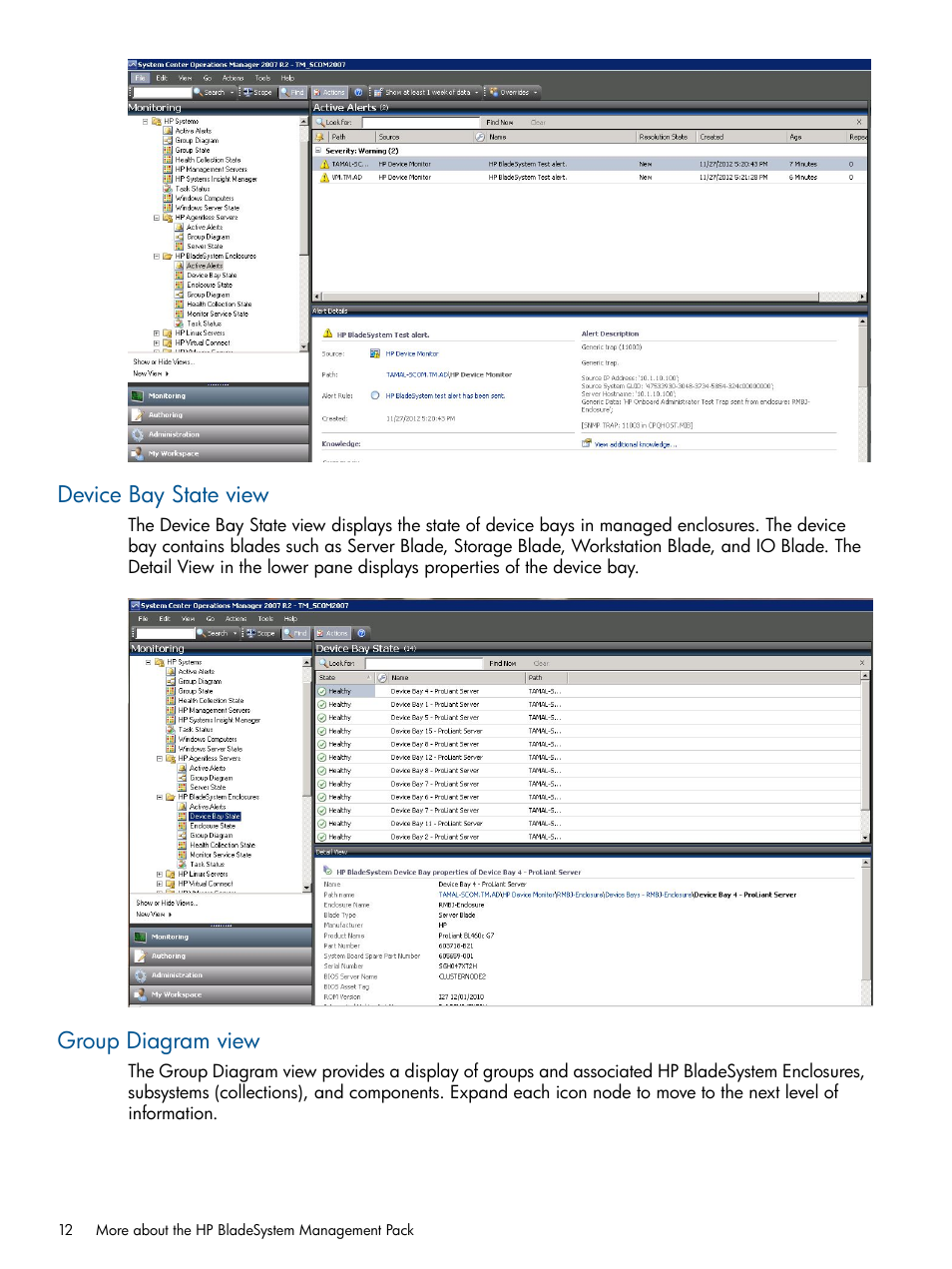Screen dimensions: 952x1269
Task: Sort by the Resolution State column header
Action: pos(664,137)
